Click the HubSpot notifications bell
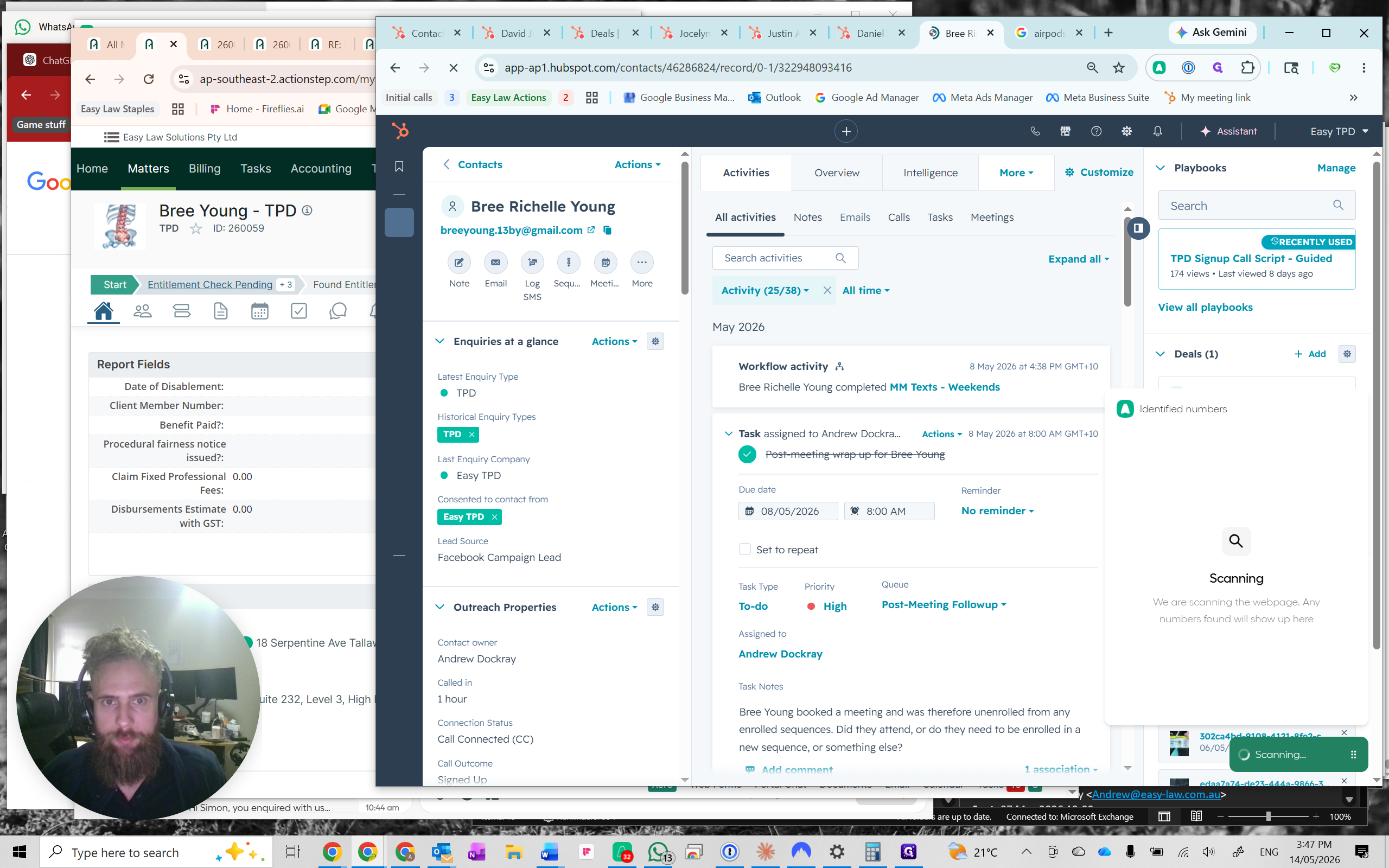The width and height of the screenshot is (1389, 868). (1158, 131)
